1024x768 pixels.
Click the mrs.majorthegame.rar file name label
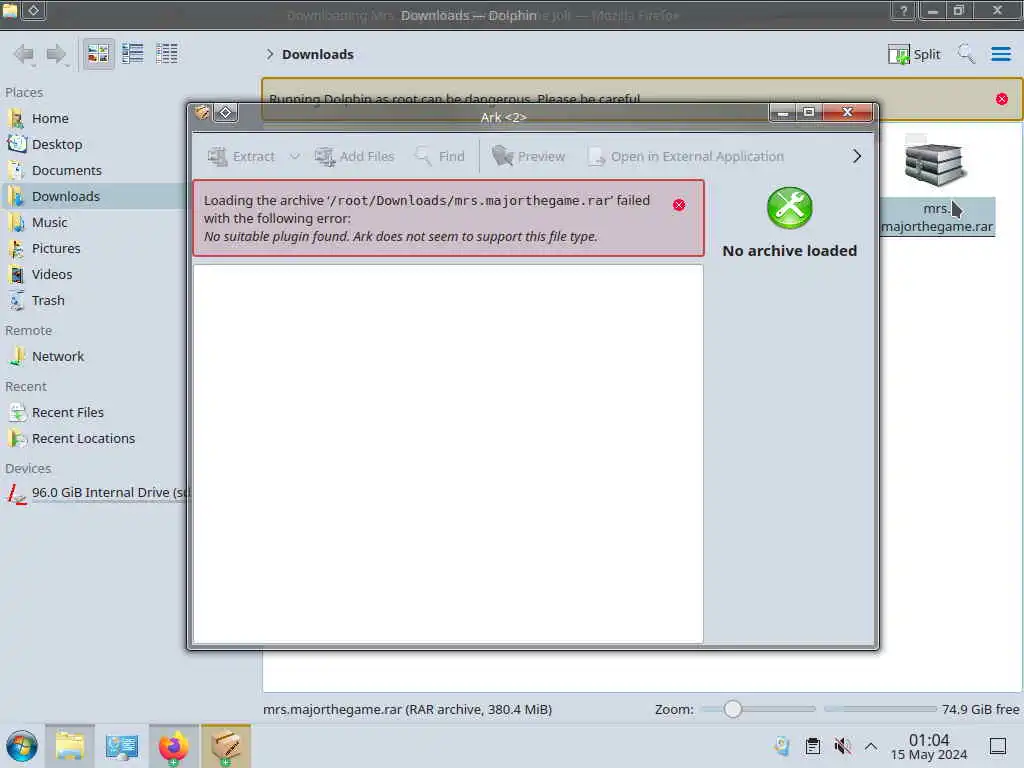coord(937,217)
